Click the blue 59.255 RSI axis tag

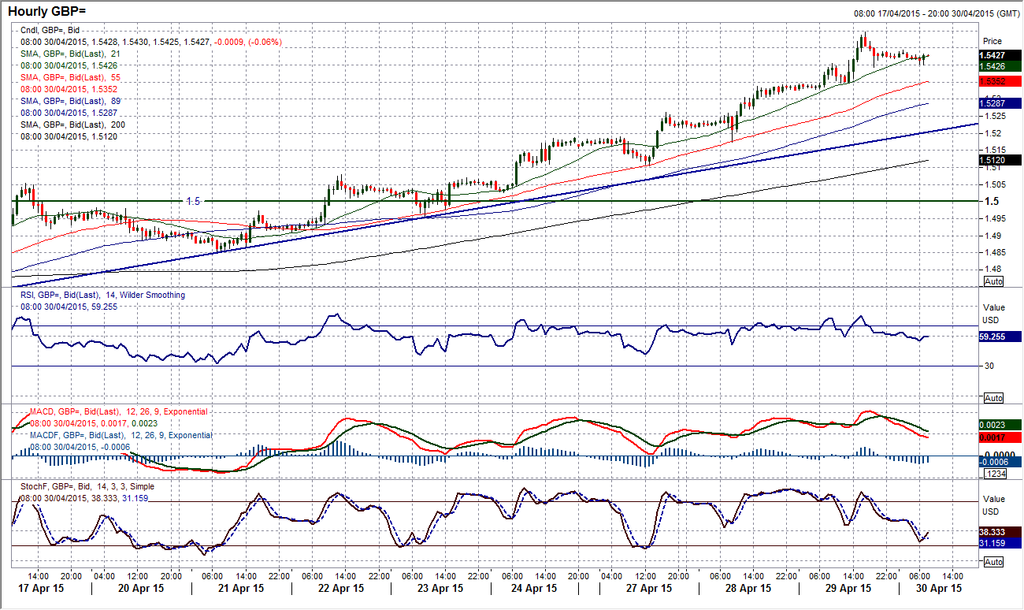1000,337
